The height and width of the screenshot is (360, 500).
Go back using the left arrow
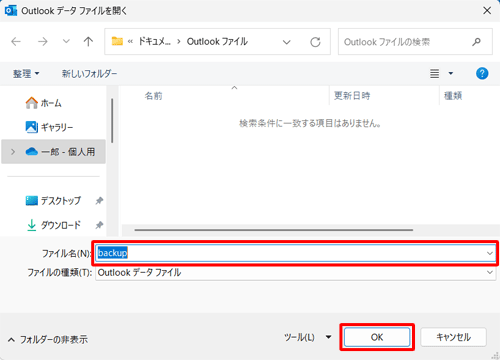pos(16,42)
